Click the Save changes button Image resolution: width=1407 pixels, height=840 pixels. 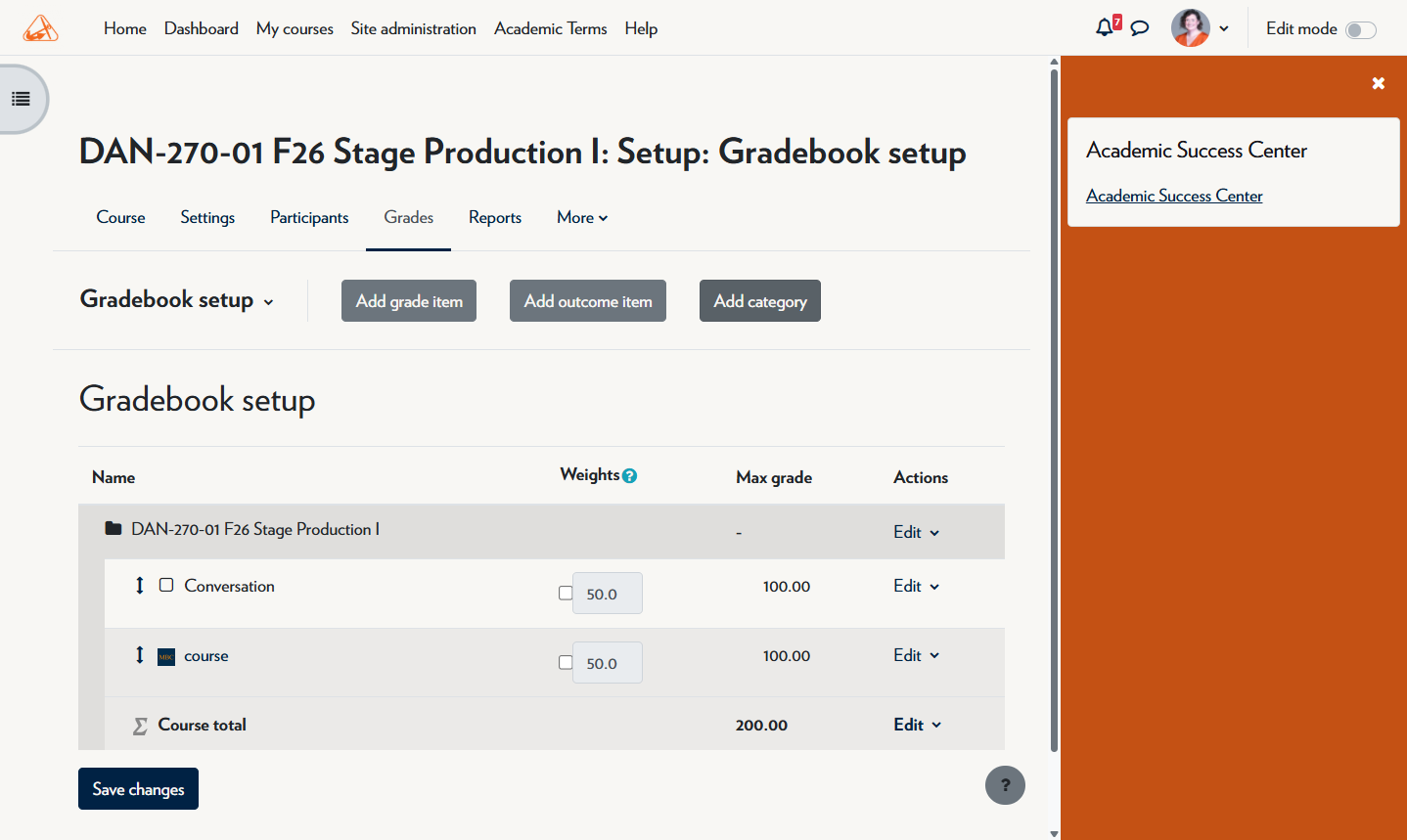click(x=138, y=789)
